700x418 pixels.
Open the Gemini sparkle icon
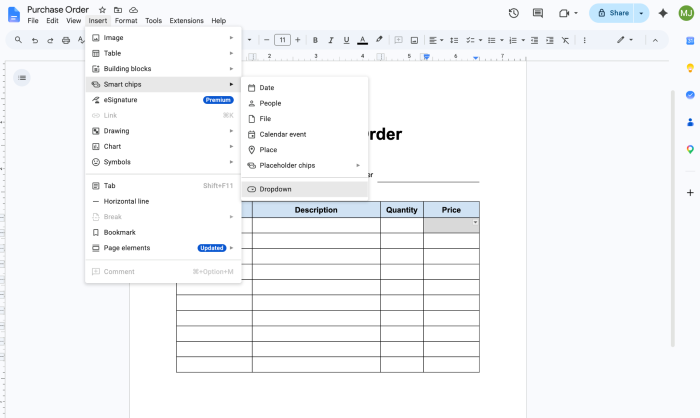click(x=663, y=13)
